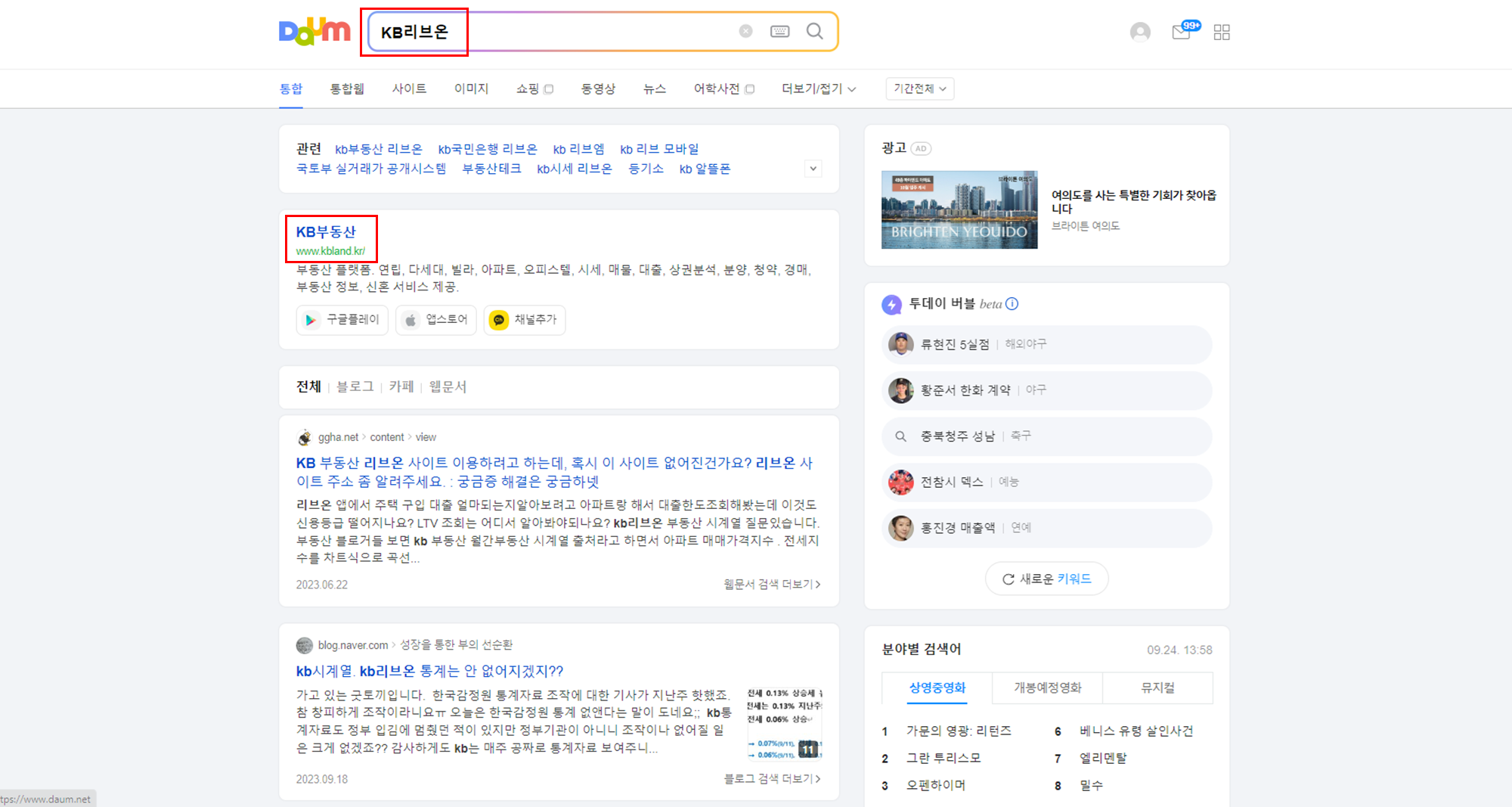The width and height of the screenshot is (1512, 807).
Task: Open the user profile icon
Action: pyautogui.click(x=1140, y=32)
